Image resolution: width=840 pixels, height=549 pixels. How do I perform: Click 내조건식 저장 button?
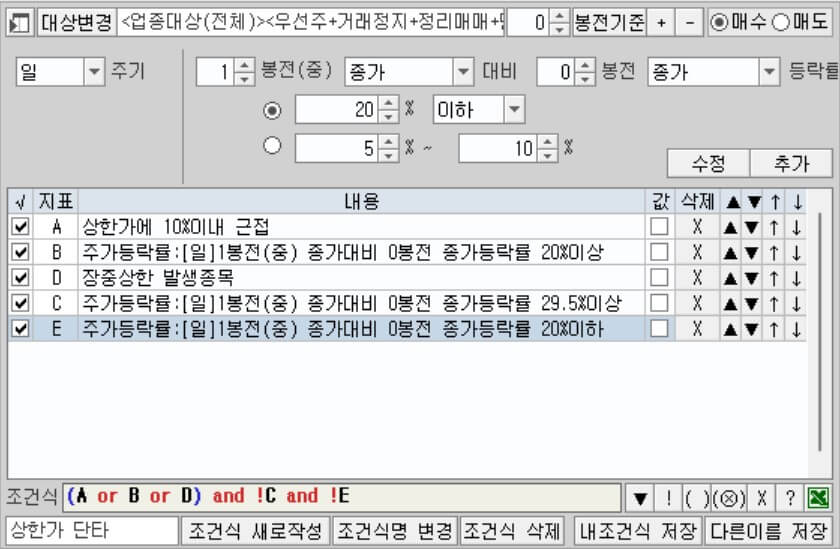[x=638, y=531]
